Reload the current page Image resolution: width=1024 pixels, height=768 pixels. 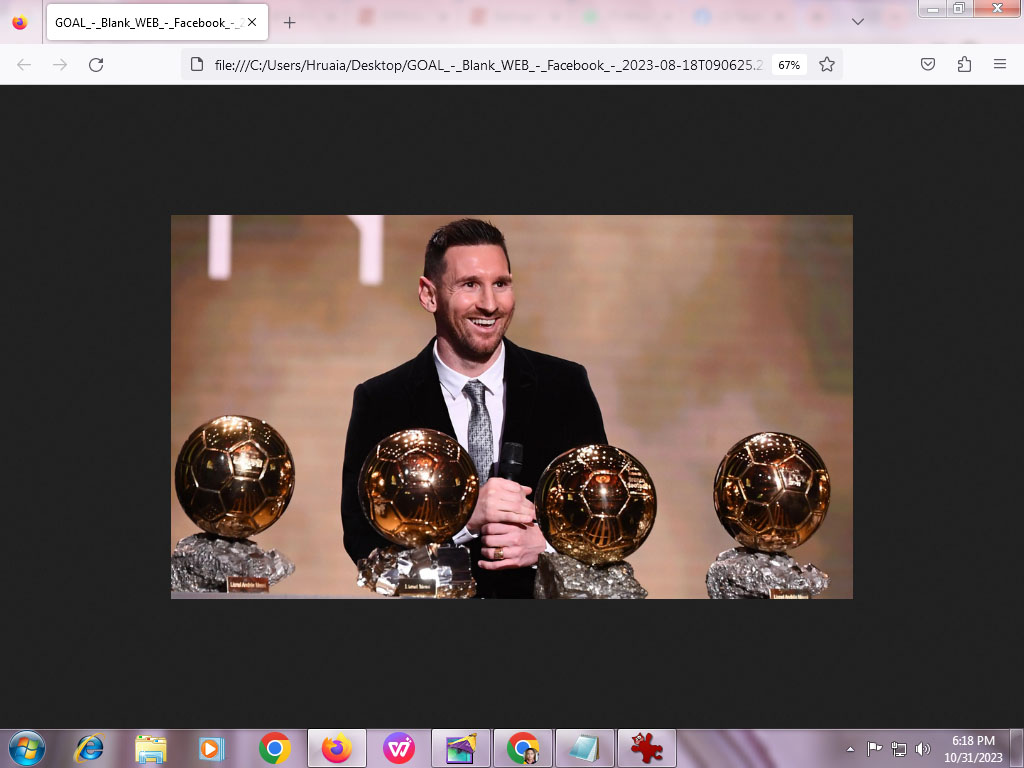click(96, 64)
